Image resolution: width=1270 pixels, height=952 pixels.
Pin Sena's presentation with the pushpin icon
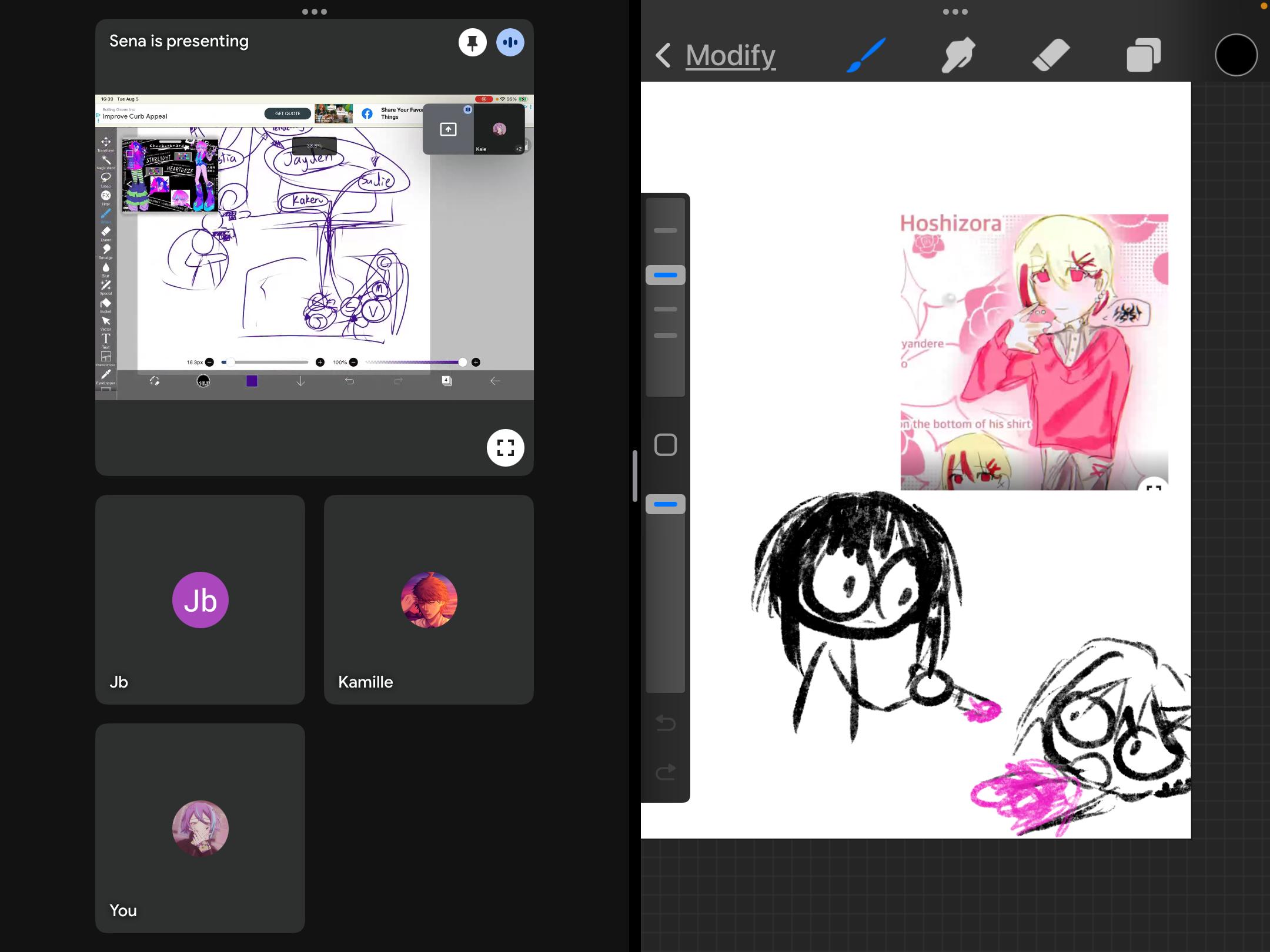point(473,42)
